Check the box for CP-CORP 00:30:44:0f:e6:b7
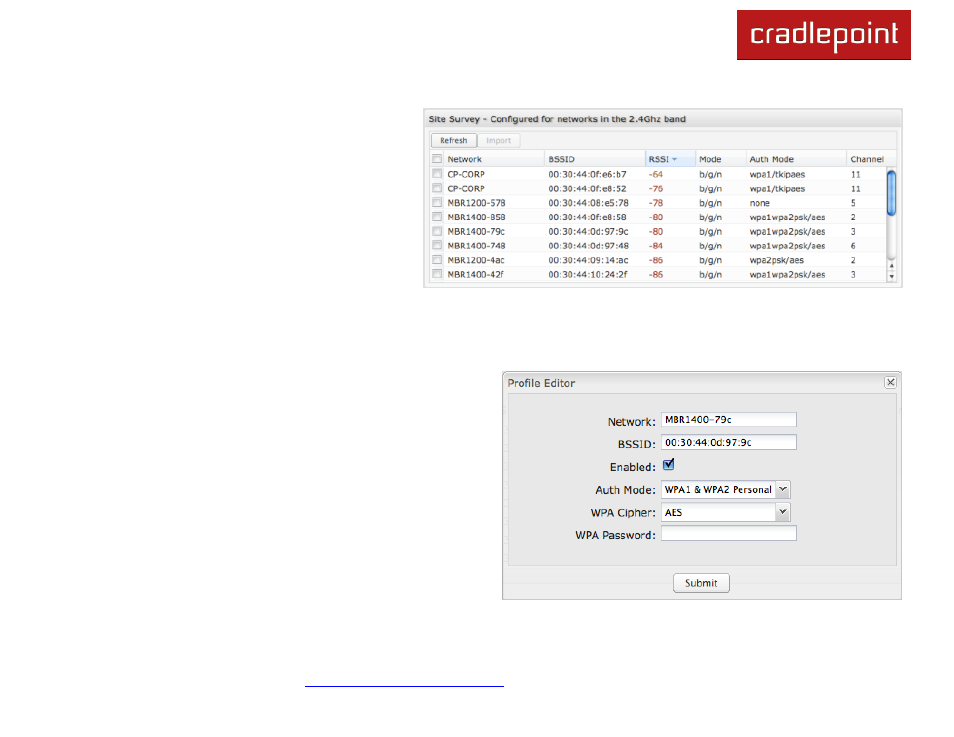The width and height of the screenshot is (954, 737). (x=437, y=174)
